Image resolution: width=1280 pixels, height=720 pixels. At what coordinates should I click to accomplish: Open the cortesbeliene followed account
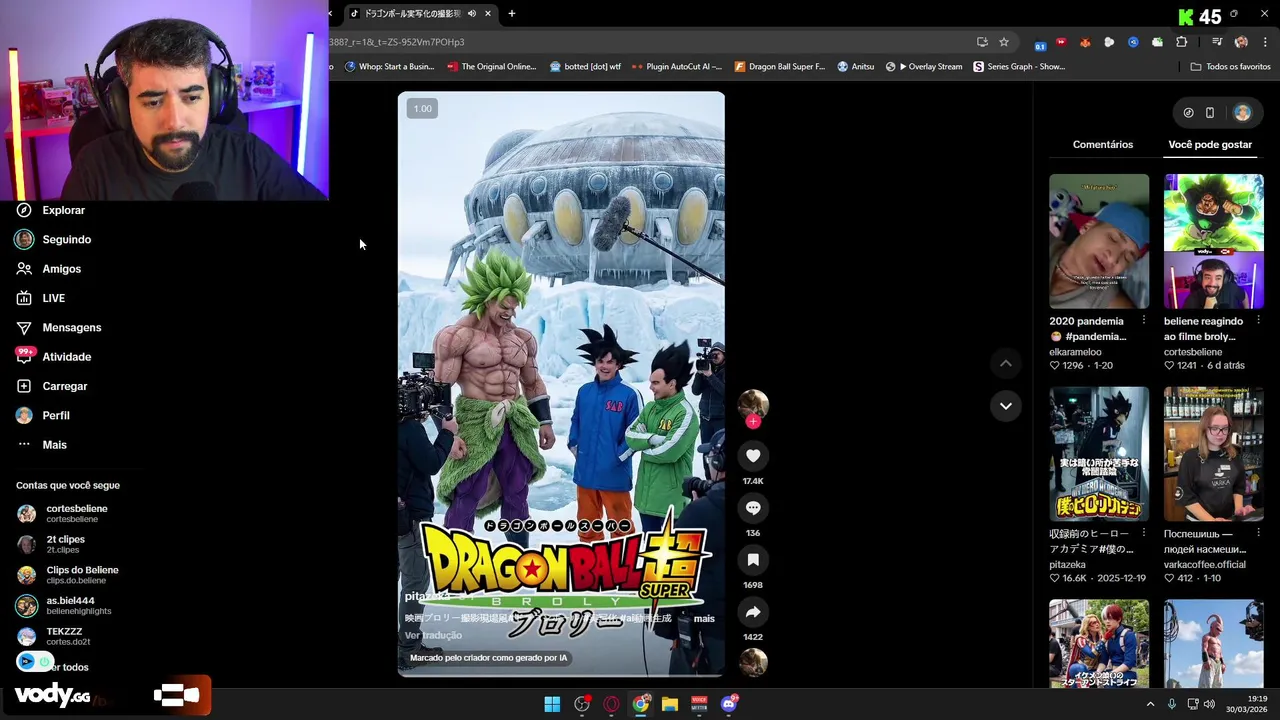point(62,513)
